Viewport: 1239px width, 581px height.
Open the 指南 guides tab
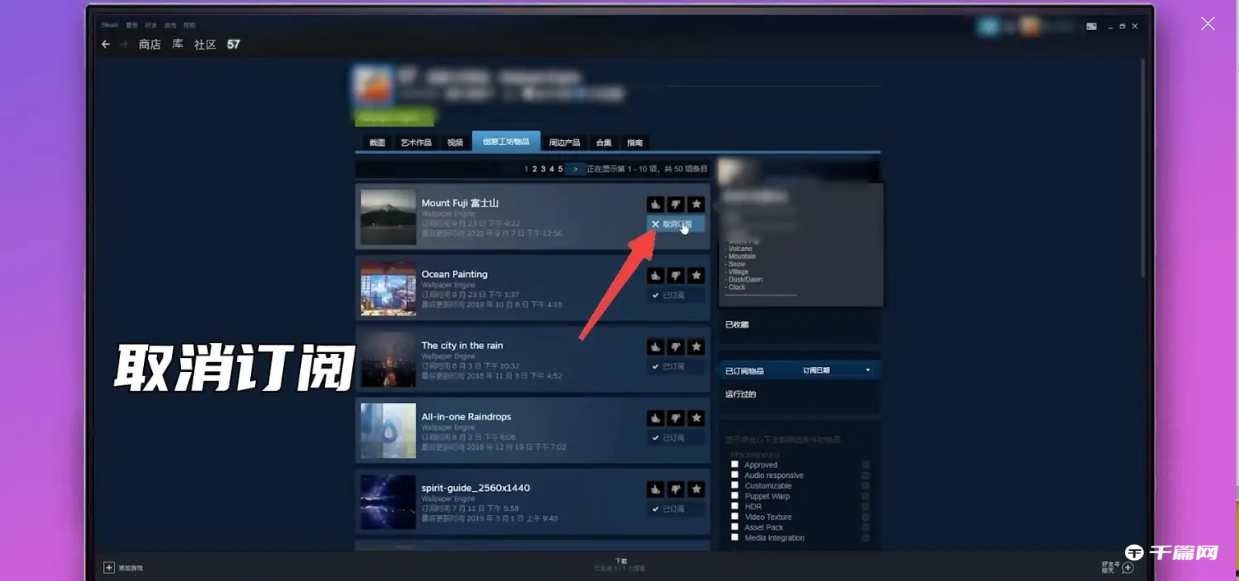635,143
